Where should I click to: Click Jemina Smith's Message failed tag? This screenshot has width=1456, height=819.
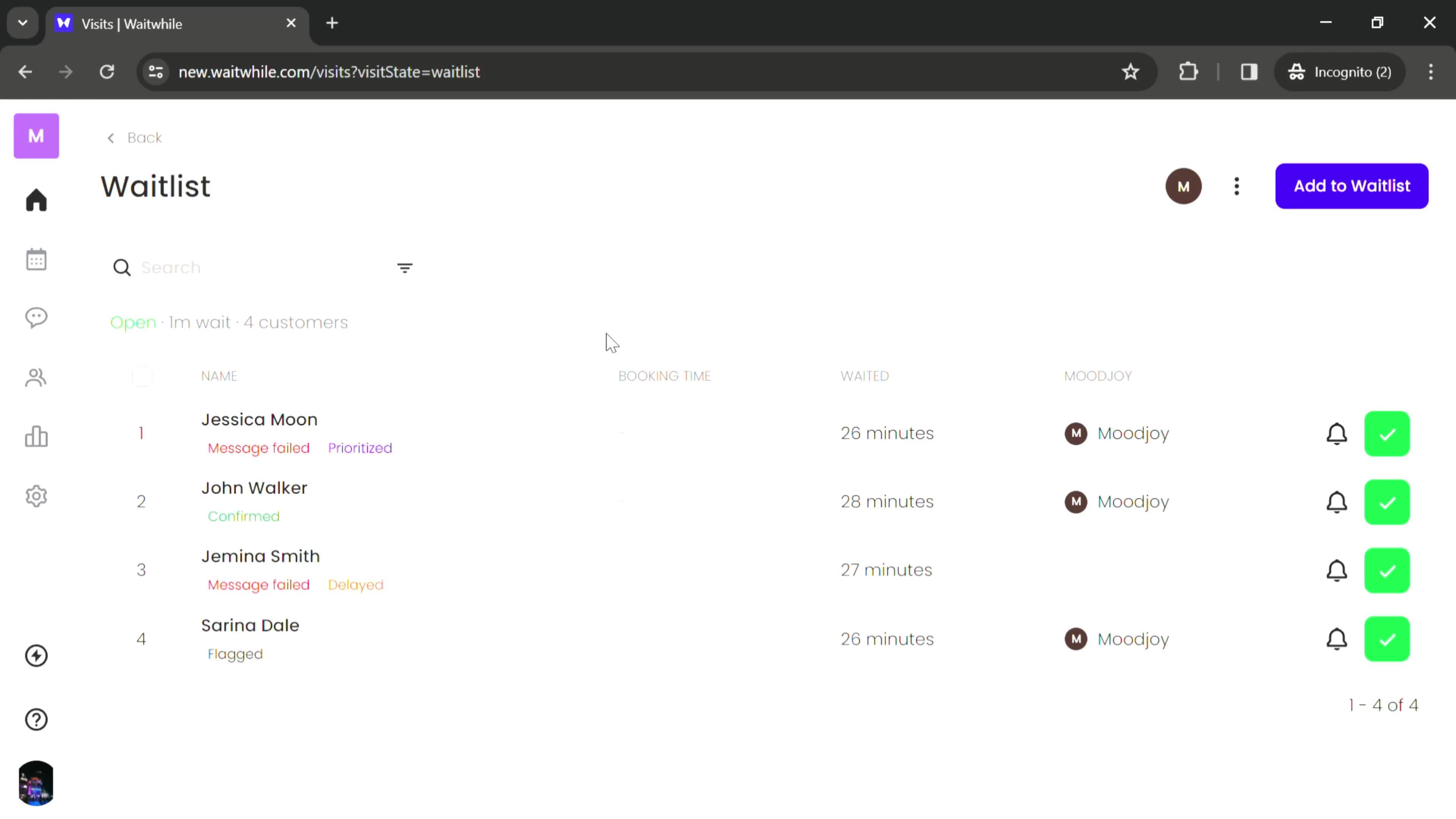pos(259,585)
